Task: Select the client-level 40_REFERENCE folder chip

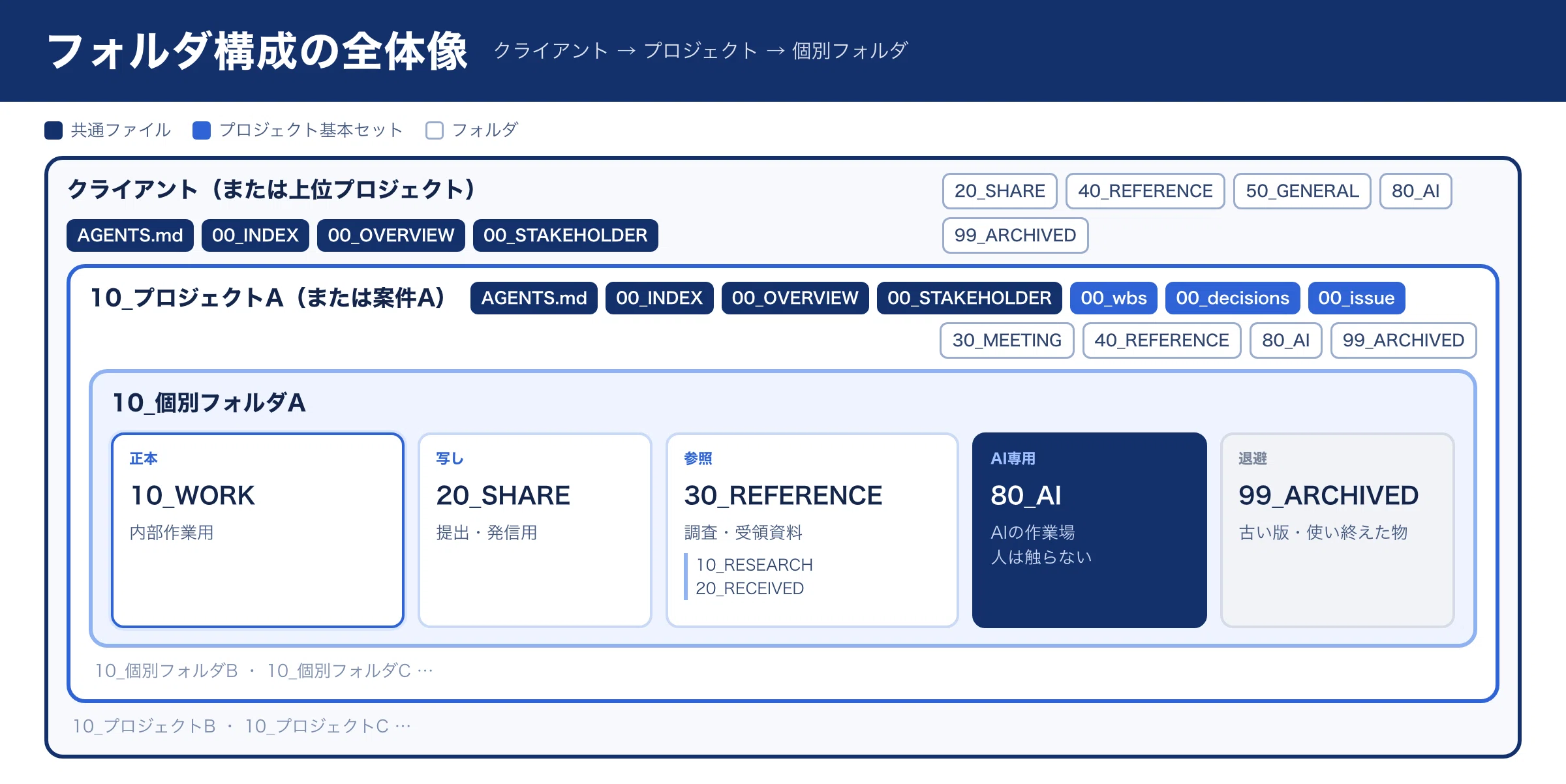Action: 1145,191
